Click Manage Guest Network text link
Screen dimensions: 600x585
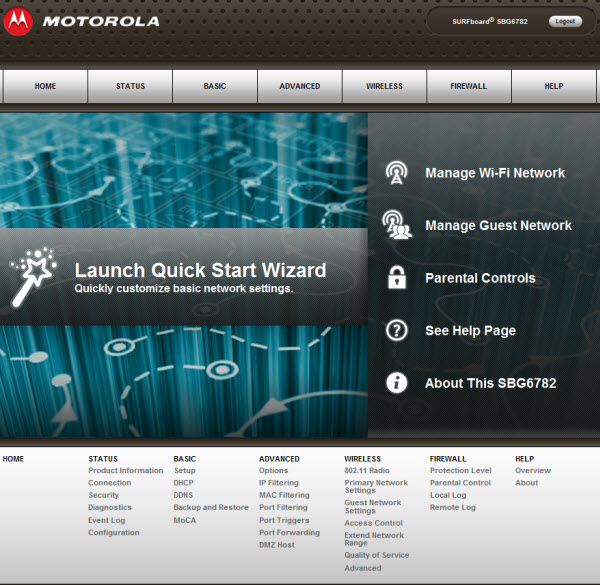(x=498, y=226)
